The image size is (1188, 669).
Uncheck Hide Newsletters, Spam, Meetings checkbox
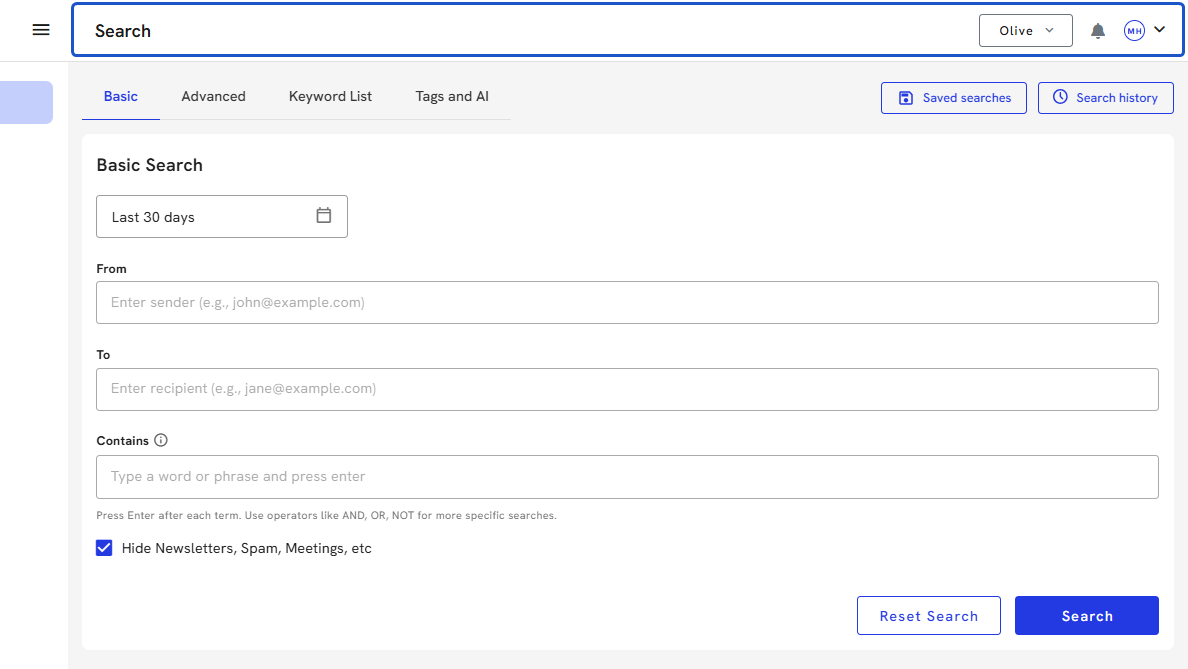point(104,548)
